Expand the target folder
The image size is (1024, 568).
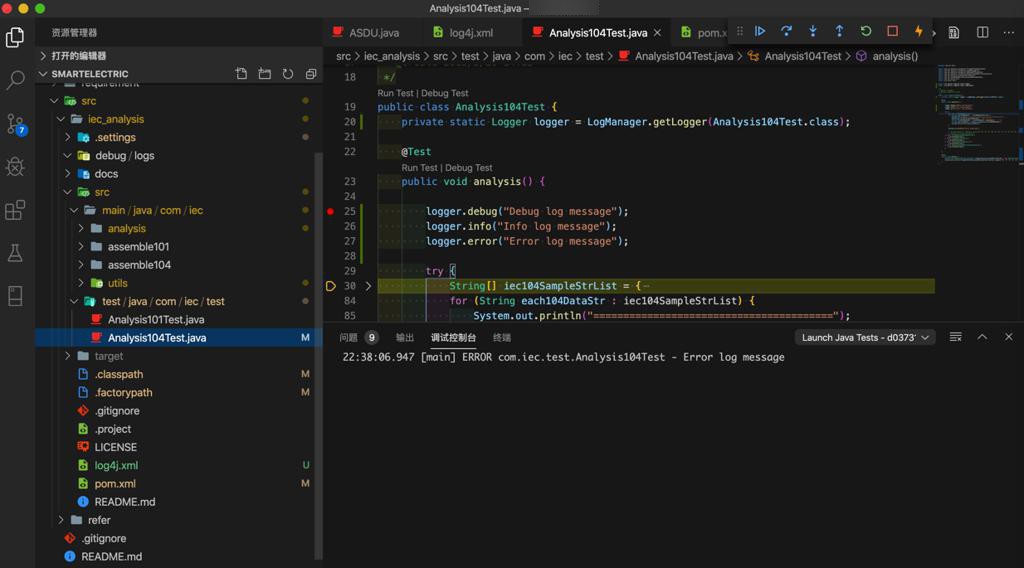pos(108,356)
